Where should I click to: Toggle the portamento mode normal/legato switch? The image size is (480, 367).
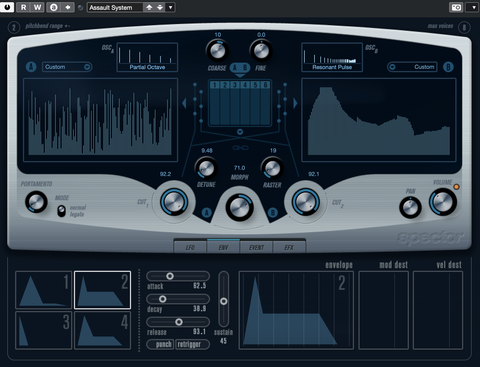[x=61, y=211]
